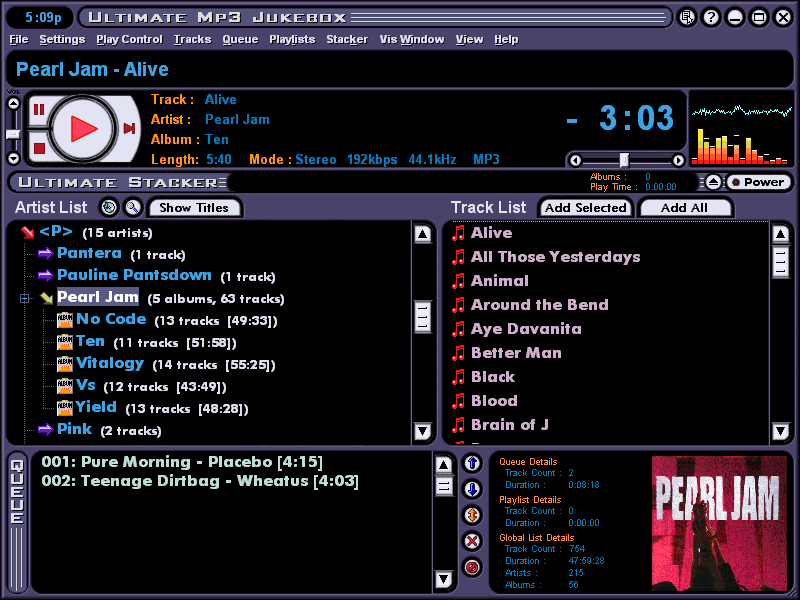
Task: Select the Vitalogy album
Action: pyautogui.click(x=110, y=363)
